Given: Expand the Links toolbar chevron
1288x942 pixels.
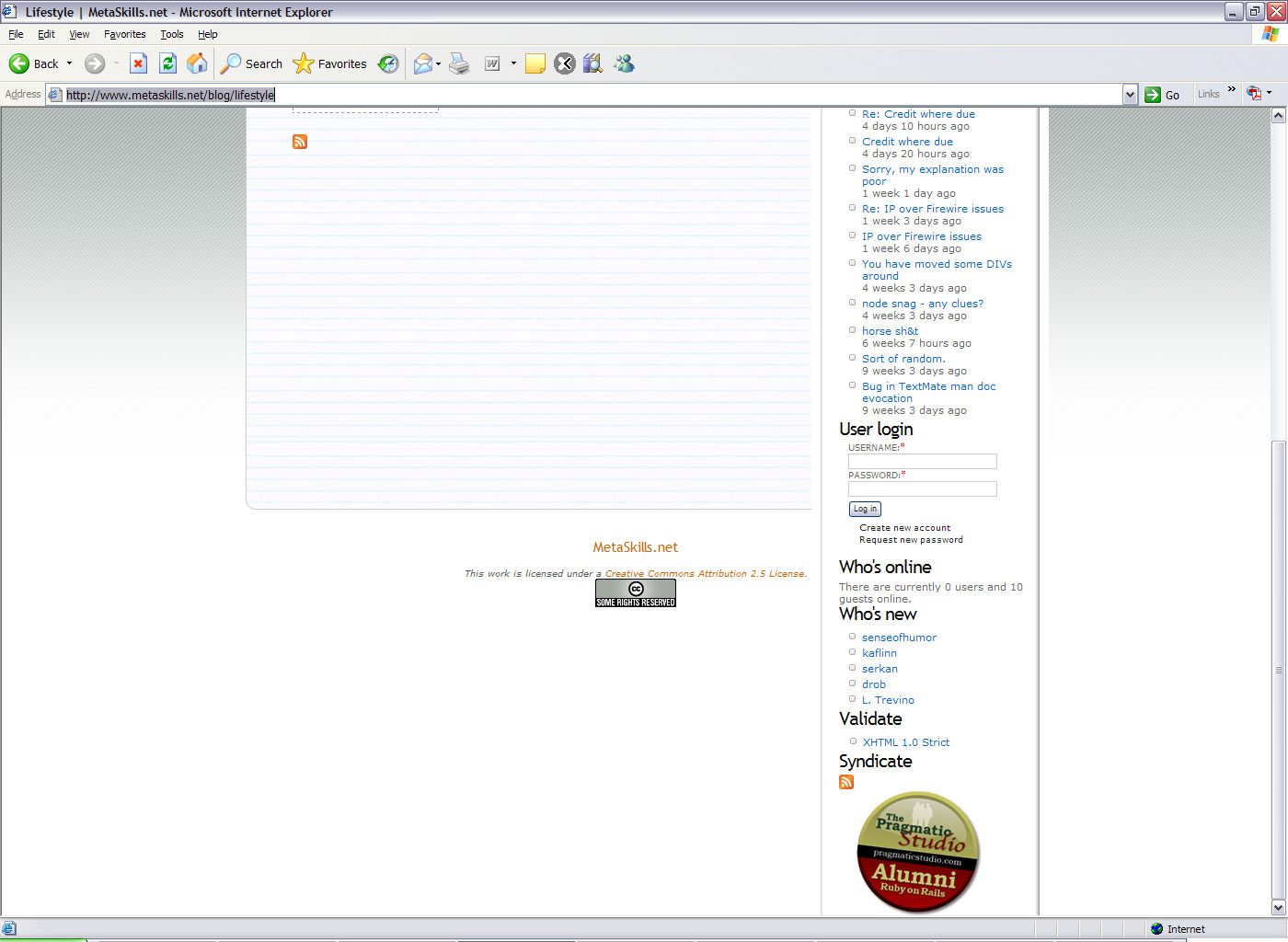Looking at the screenshot, I should click(1231, 89).
